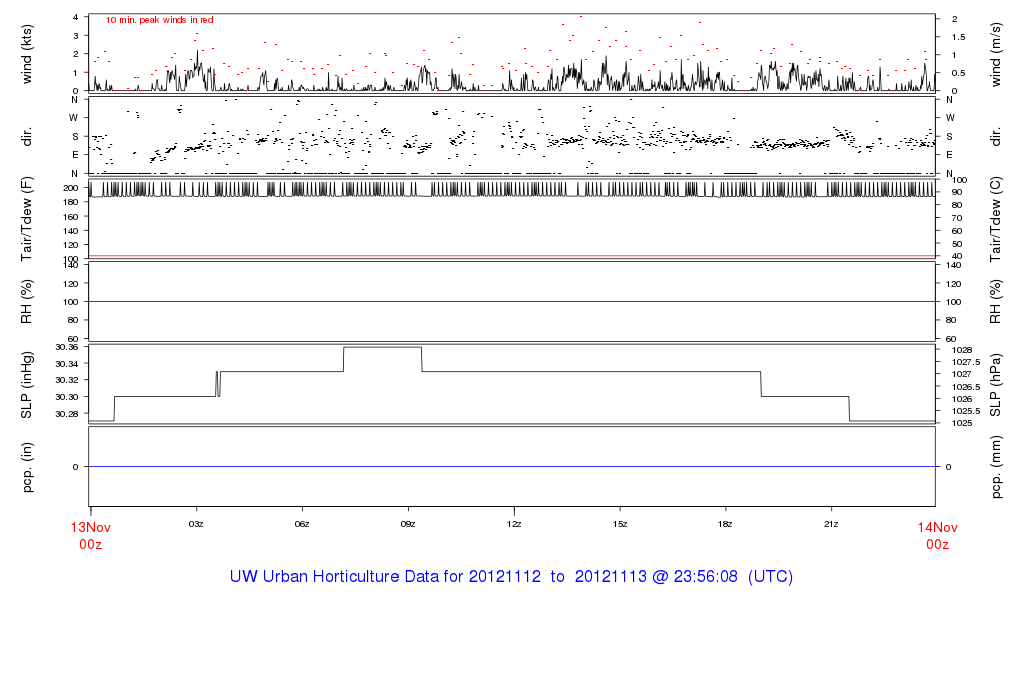The width and height of the screenshot is (1024, 700).
Task: Click the '200' temperature tick value
Action: [x=71, y=188]
